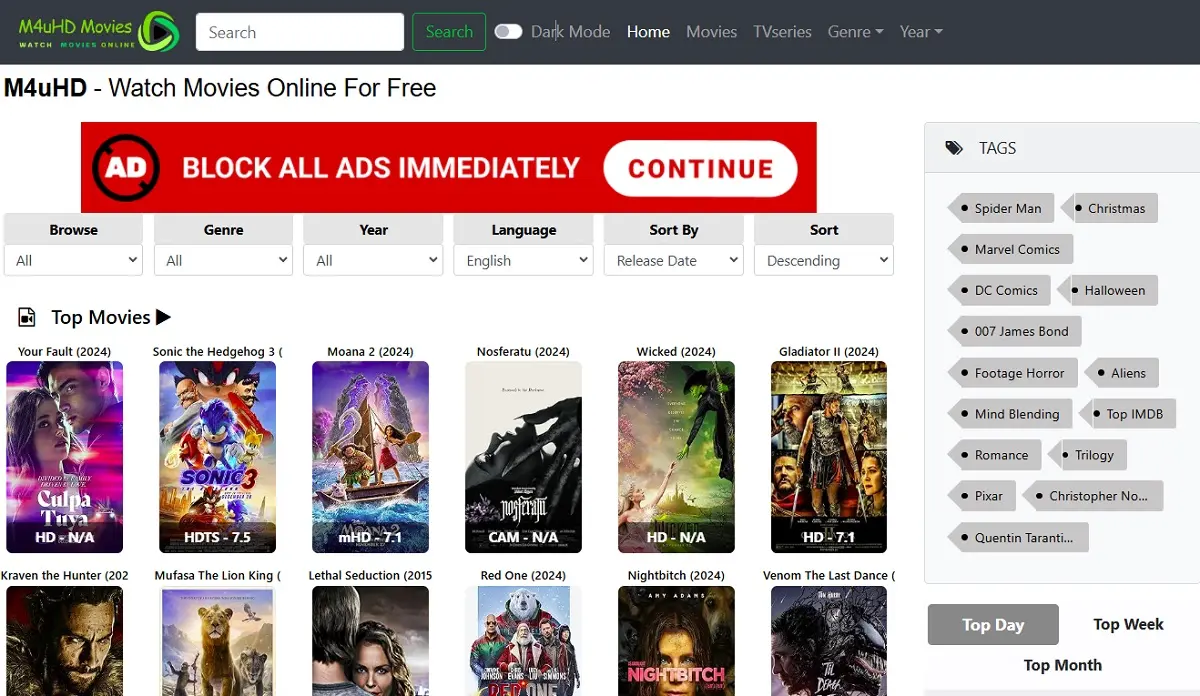Open the Kraven the Hunter poster
Screen dimensions: 1200x696
(64, 641)
